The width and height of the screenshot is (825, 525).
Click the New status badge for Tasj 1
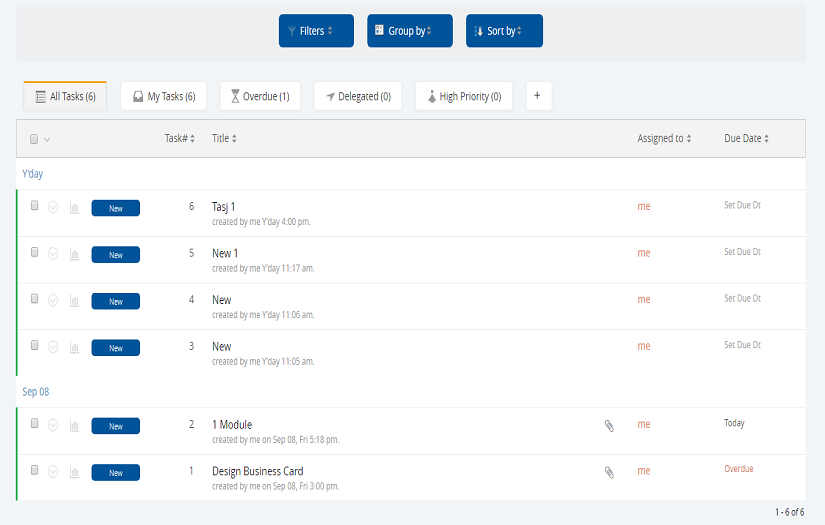click(x=116, y=208)
